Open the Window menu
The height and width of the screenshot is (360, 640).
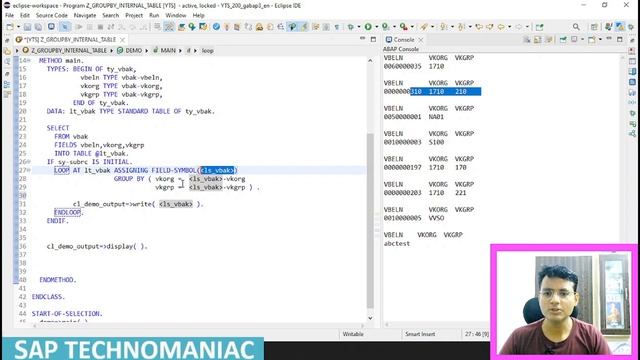[176, 15]
